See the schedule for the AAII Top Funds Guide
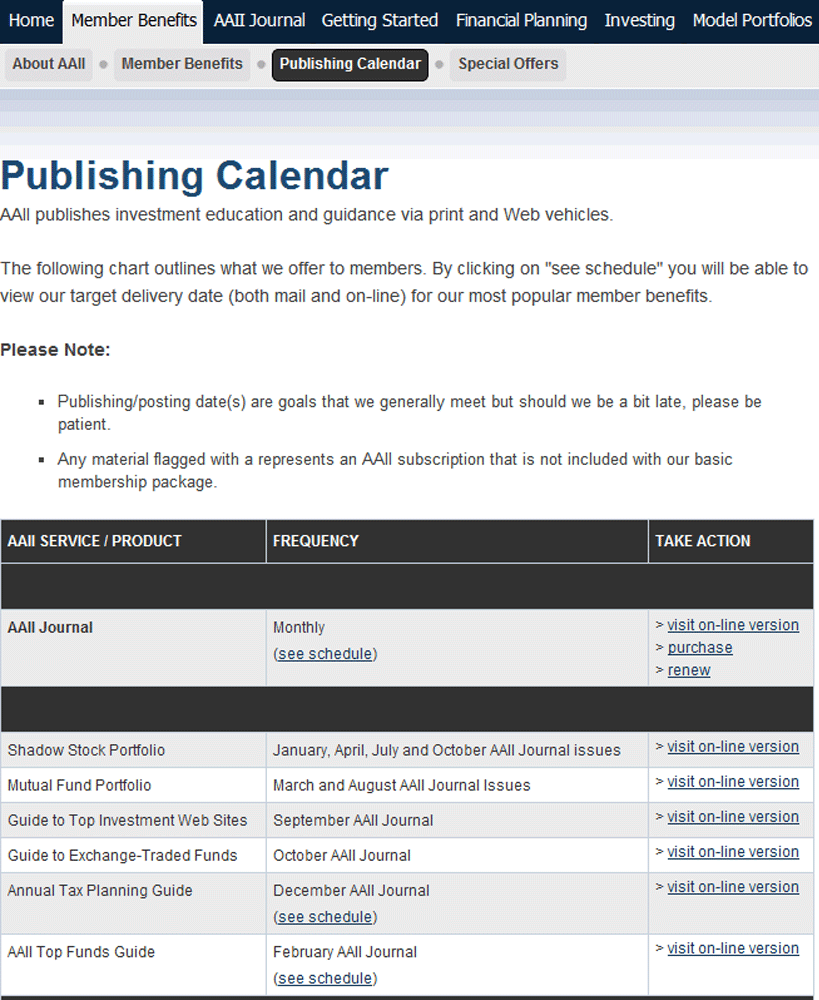This screenshot has height=1000, width=819. (x=325, y=978)
